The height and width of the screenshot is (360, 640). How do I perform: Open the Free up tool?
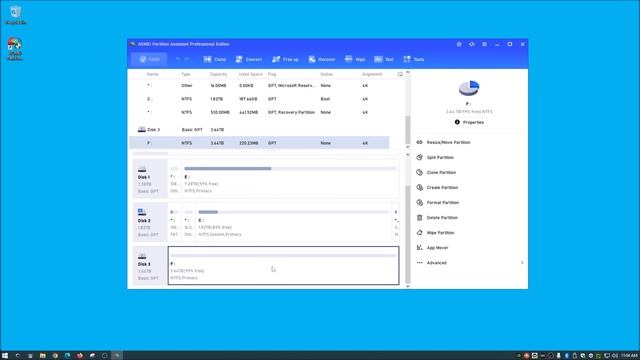285,59
